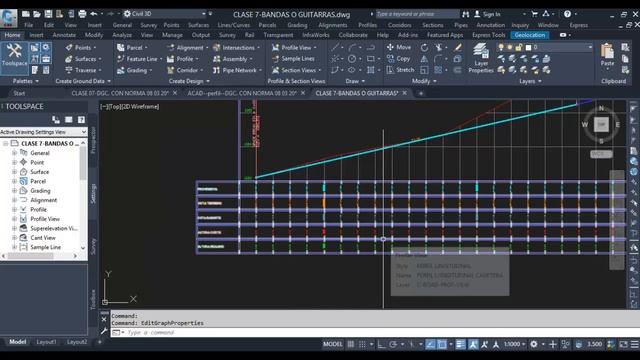Select the Copy tool
This screenshot has height=360, width=640.
[398, 59]
